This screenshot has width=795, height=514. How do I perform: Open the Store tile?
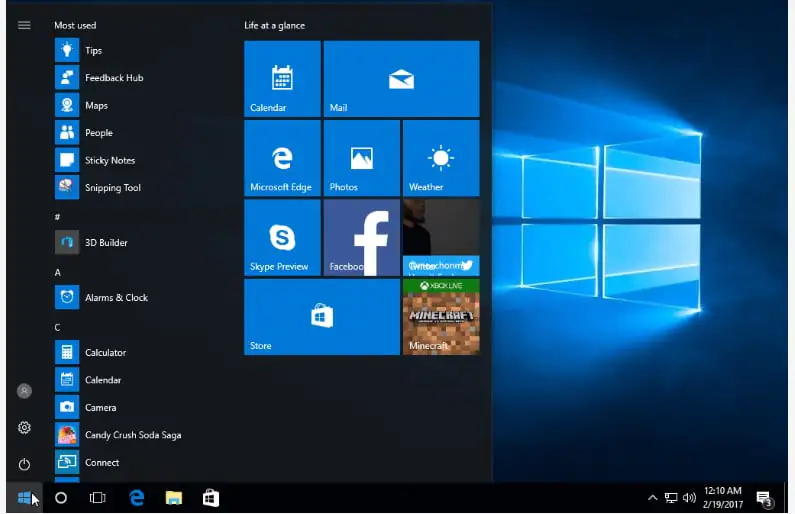[321, 316]
